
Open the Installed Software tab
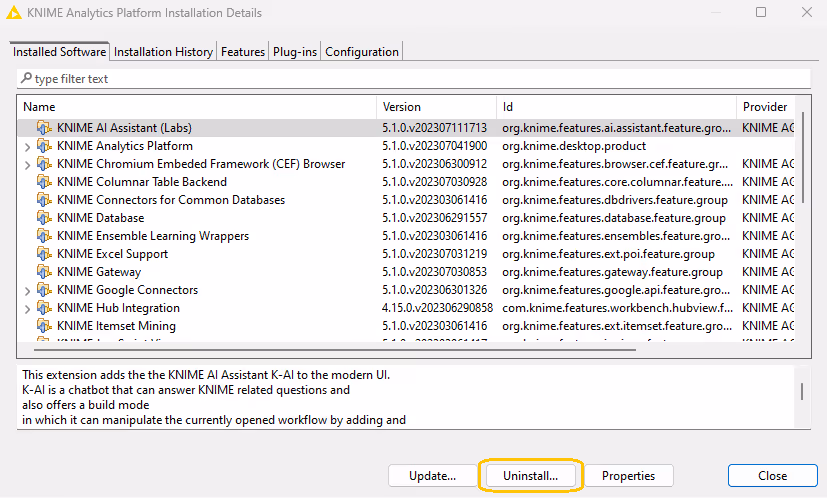(59, 51)
